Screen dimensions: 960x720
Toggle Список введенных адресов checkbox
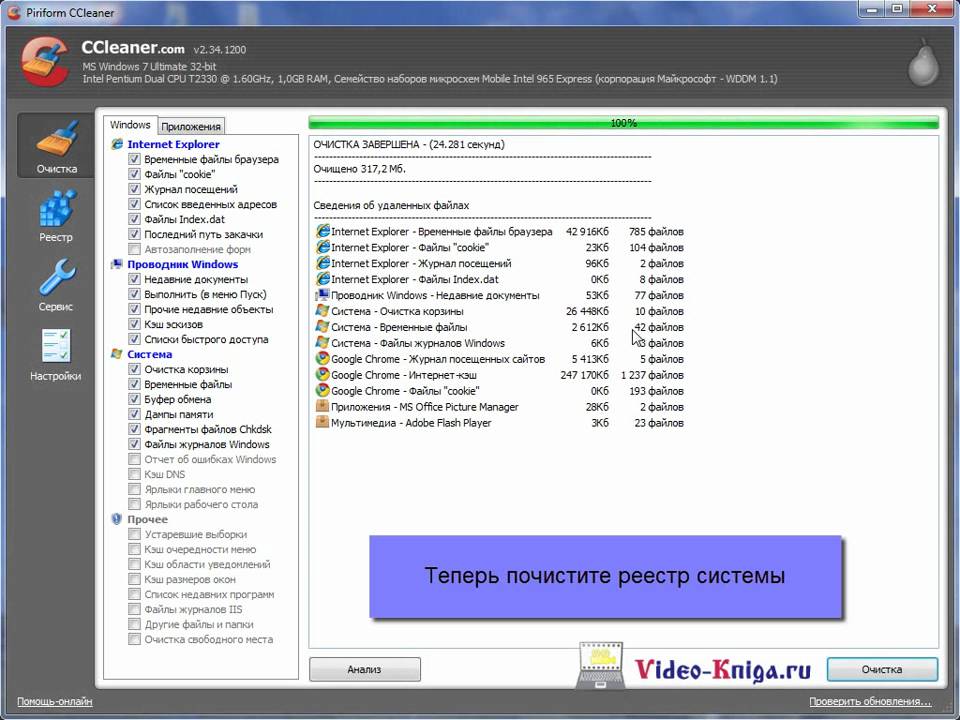pyautogui.click(x=134, y=204)
